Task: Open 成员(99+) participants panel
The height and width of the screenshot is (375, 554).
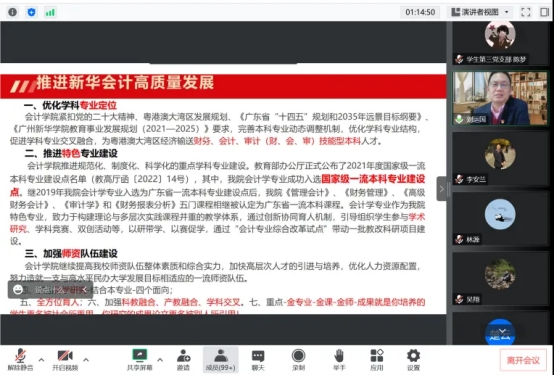Action: [220, 360]
